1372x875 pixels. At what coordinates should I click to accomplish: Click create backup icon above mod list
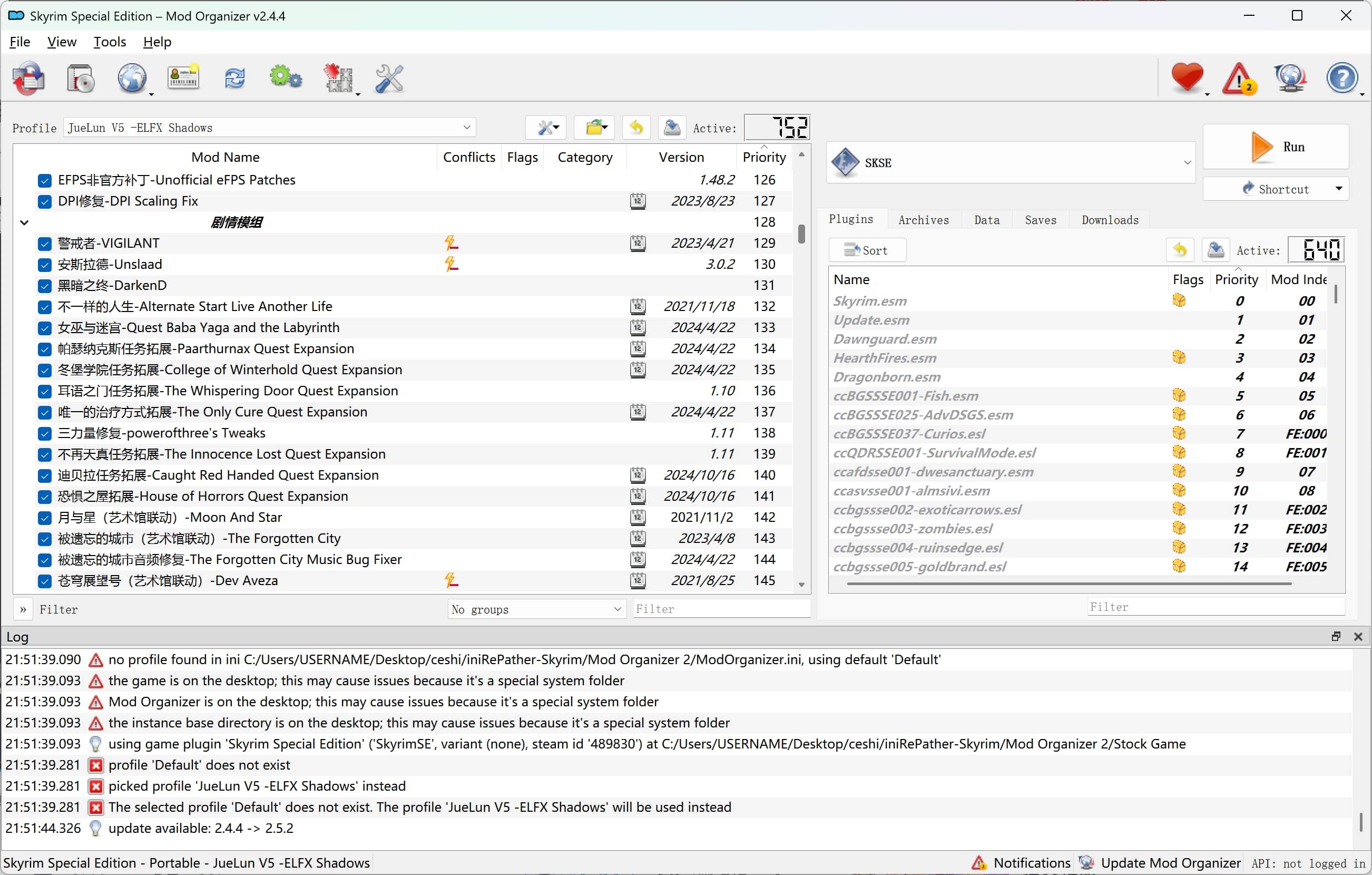click(672, 127)
